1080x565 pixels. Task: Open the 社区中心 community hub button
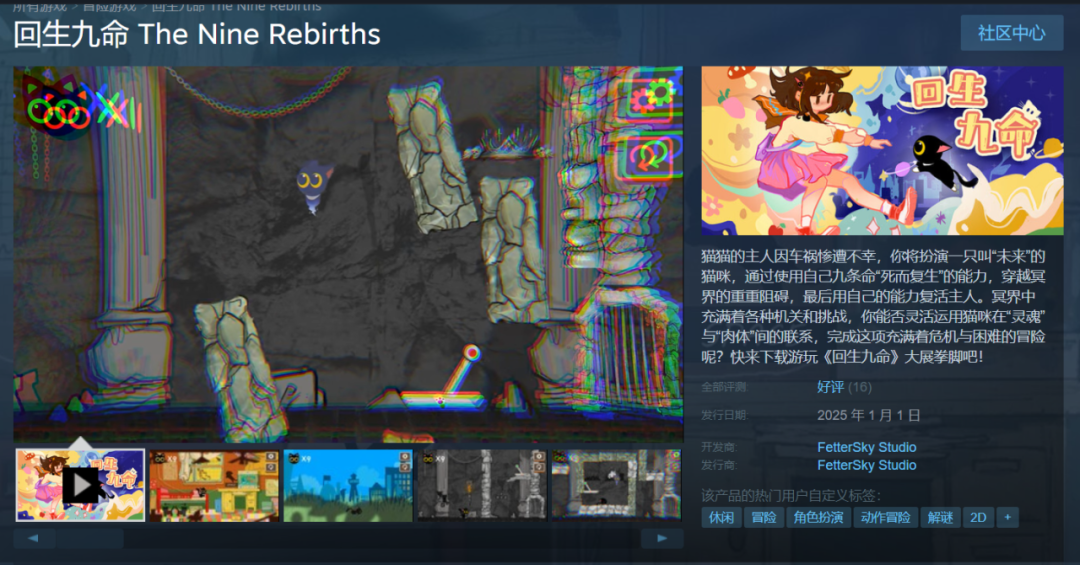click(x=1012, y=33)
